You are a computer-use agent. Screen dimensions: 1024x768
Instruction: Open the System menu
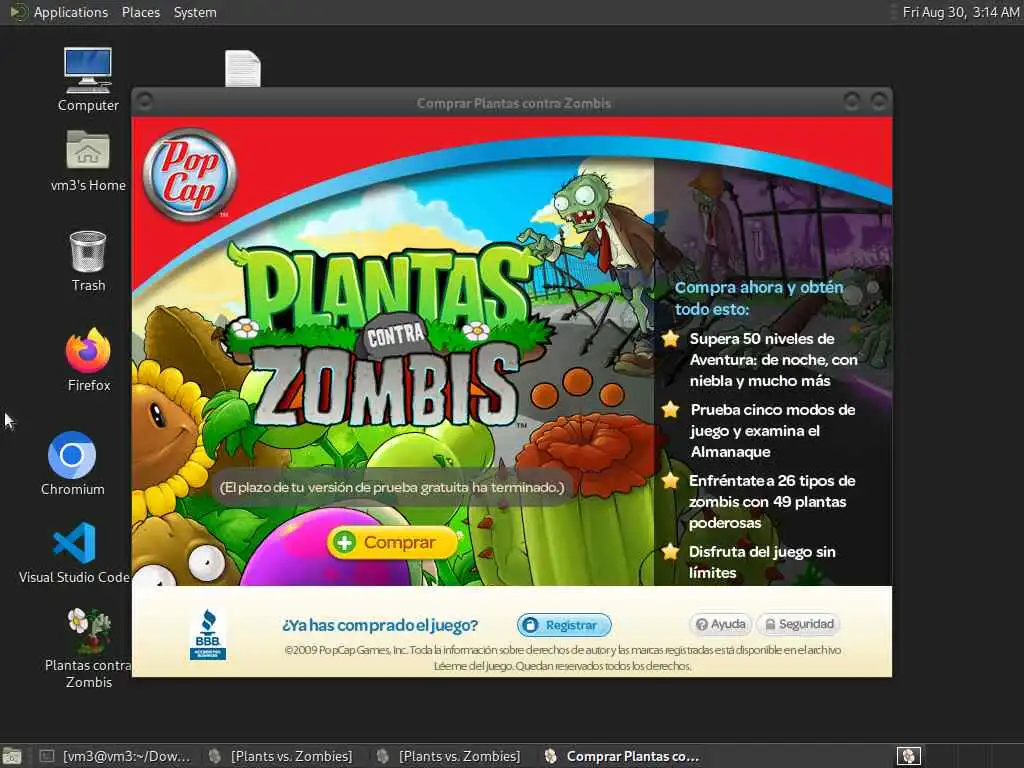[x=195, y=12]
